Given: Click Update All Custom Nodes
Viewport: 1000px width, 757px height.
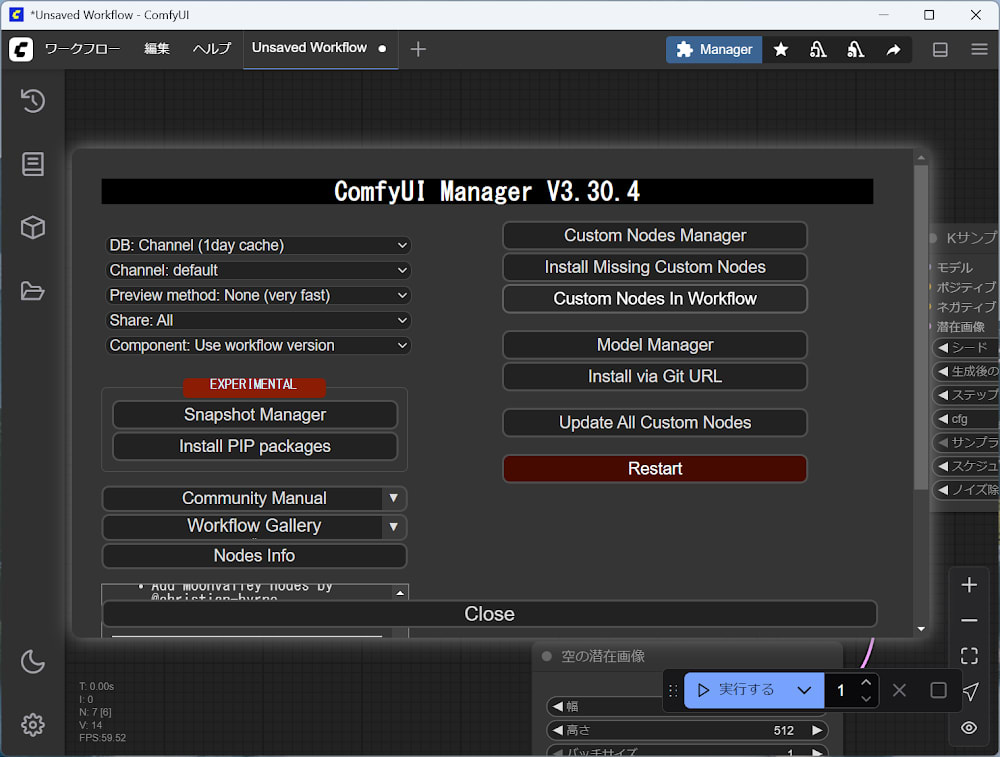Looking at the screenshot, I should [x=655, y=422].
